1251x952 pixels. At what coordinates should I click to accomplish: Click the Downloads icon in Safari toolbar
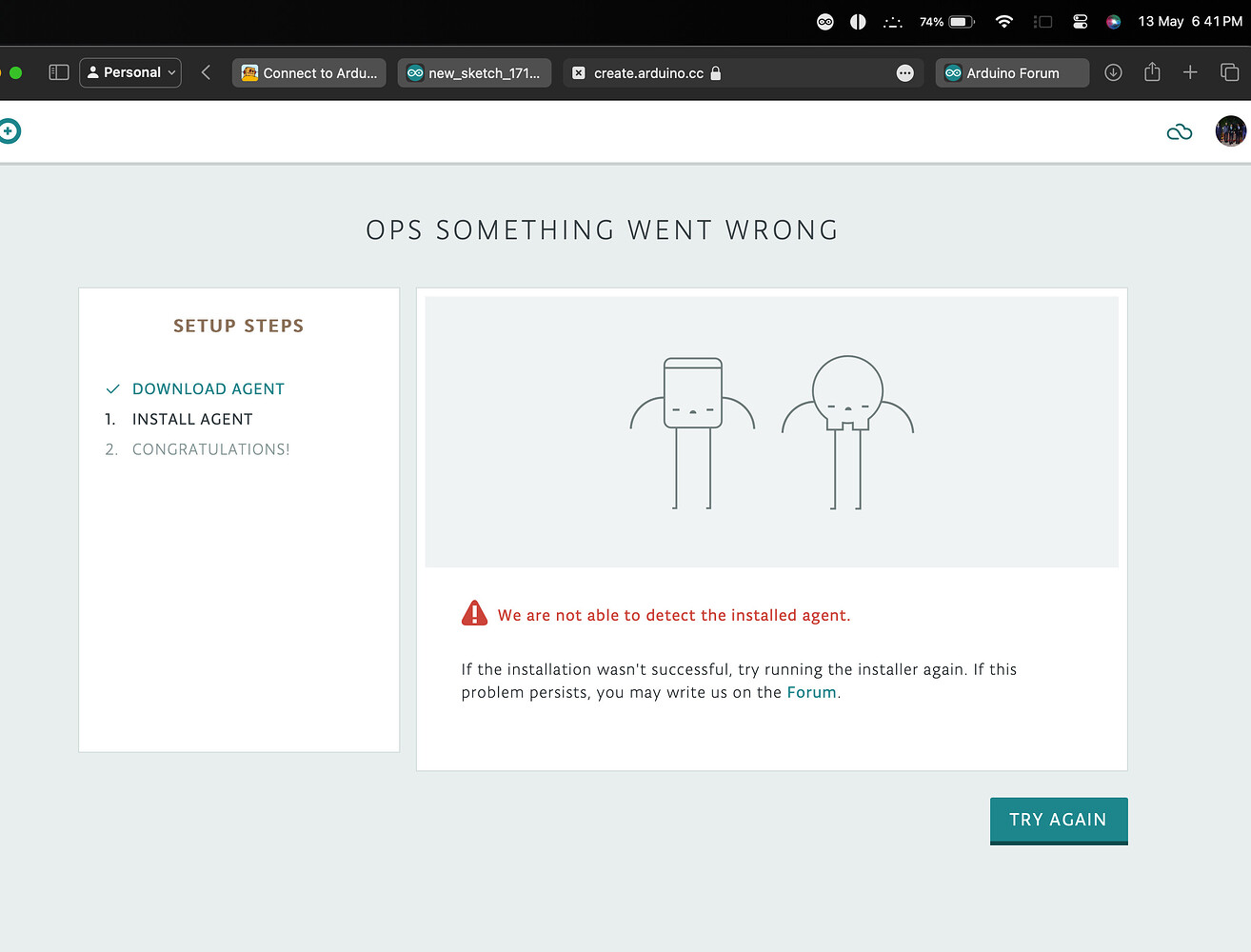[1113, 72]
